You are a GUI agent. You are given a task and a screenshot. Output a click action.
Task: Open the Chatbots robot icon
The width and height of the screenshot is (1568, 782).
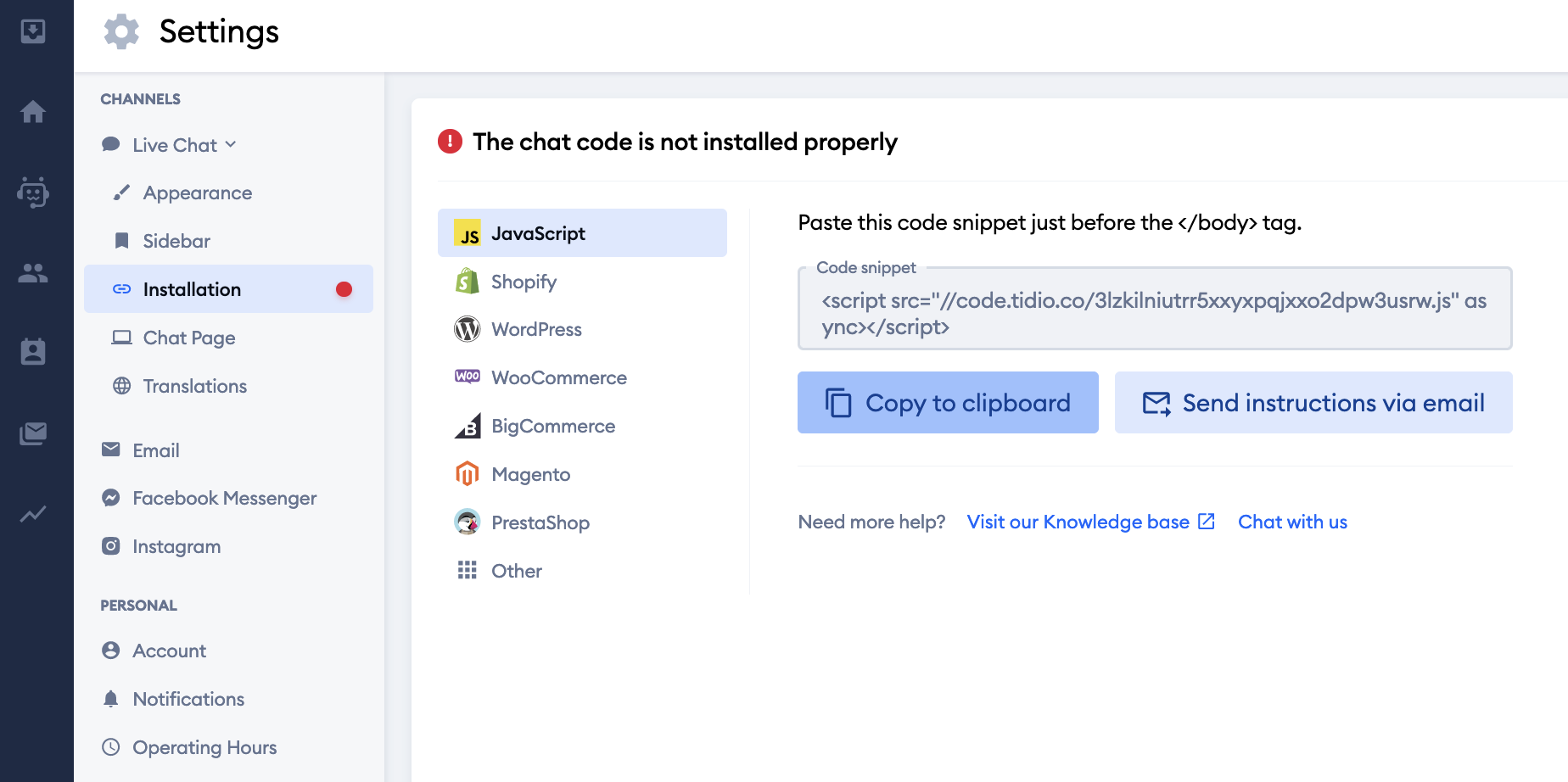pyautogui.click(x=33, y=192)
